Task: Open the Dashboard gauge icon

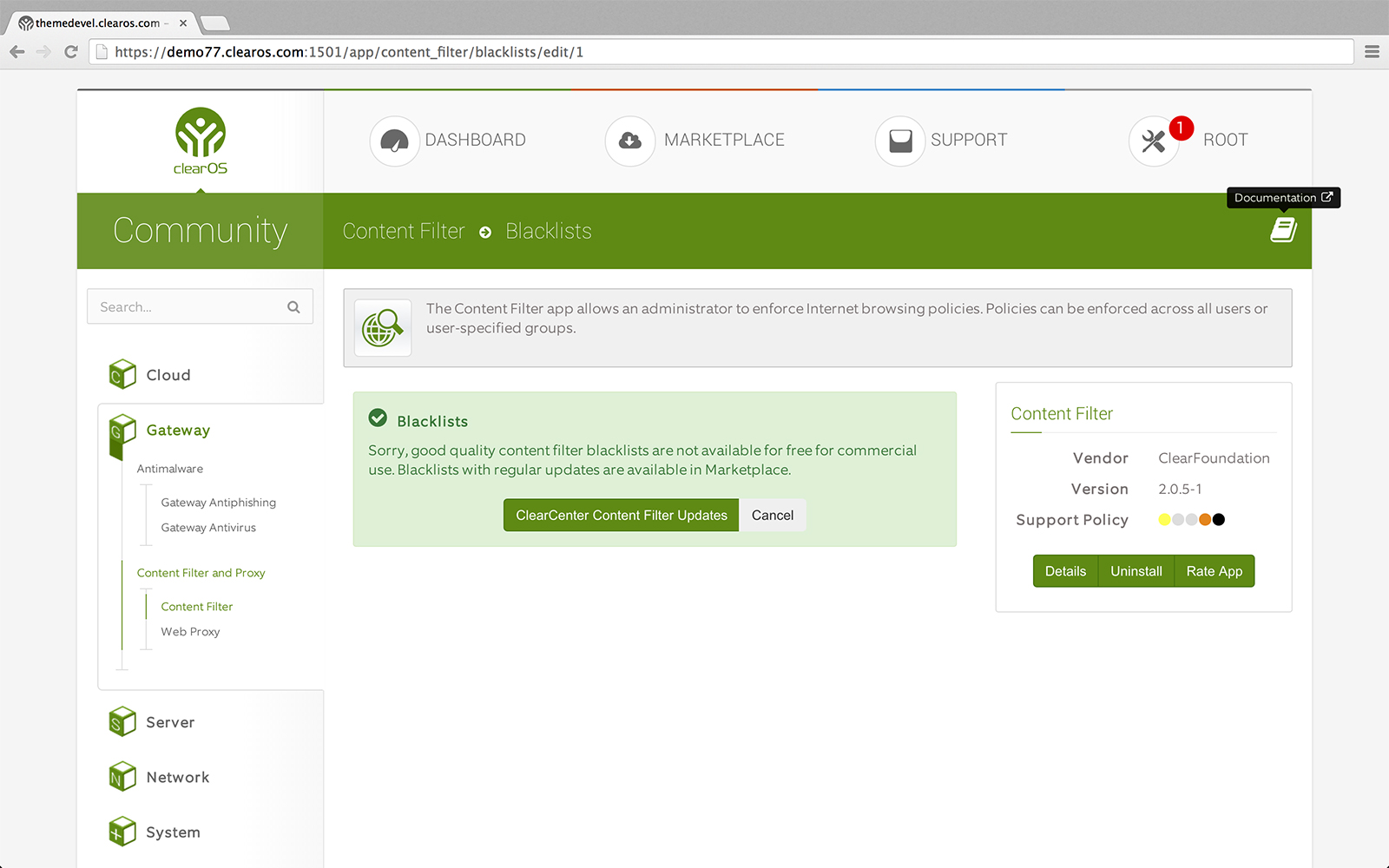Action: pos(394,141)
